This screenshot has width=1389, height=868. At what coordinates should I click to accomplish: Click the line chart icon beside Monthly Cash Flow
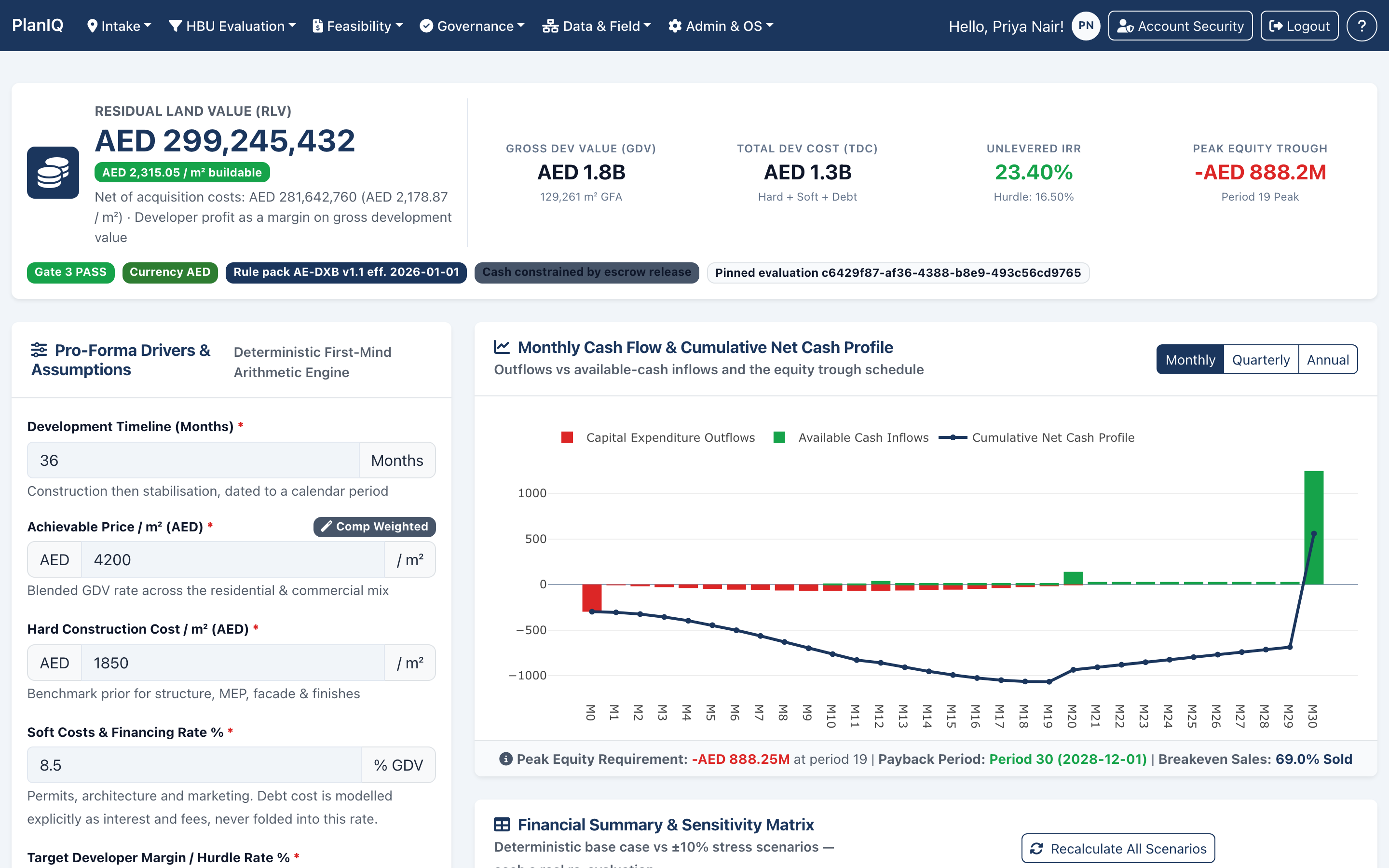[502, 347]
